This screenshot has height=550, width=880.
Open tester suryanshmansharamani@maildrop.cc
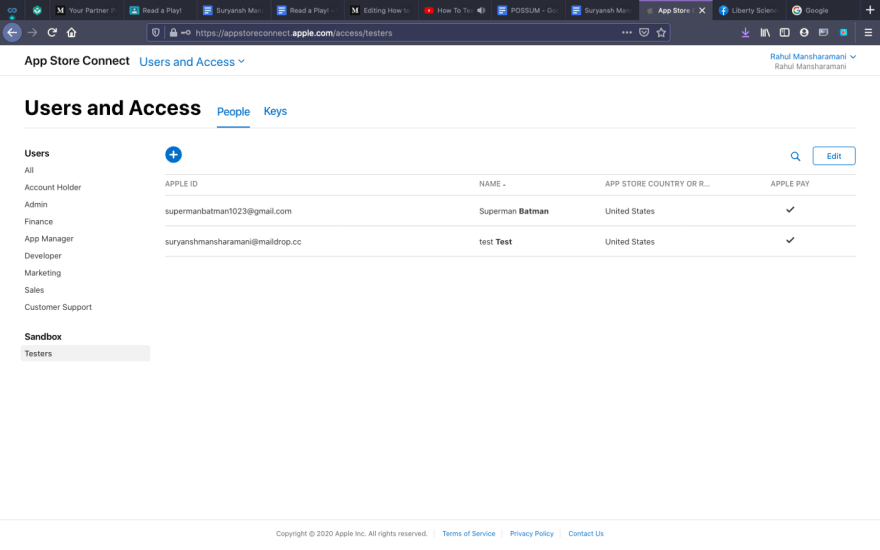click(x=233, y=242)
